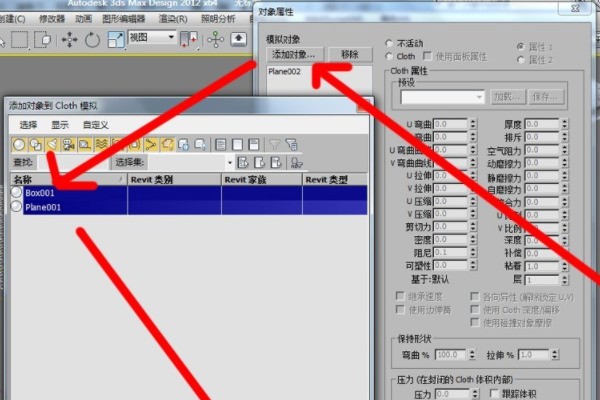Click the 添加对象... button
600x400 pixels.
click(292, 53)
